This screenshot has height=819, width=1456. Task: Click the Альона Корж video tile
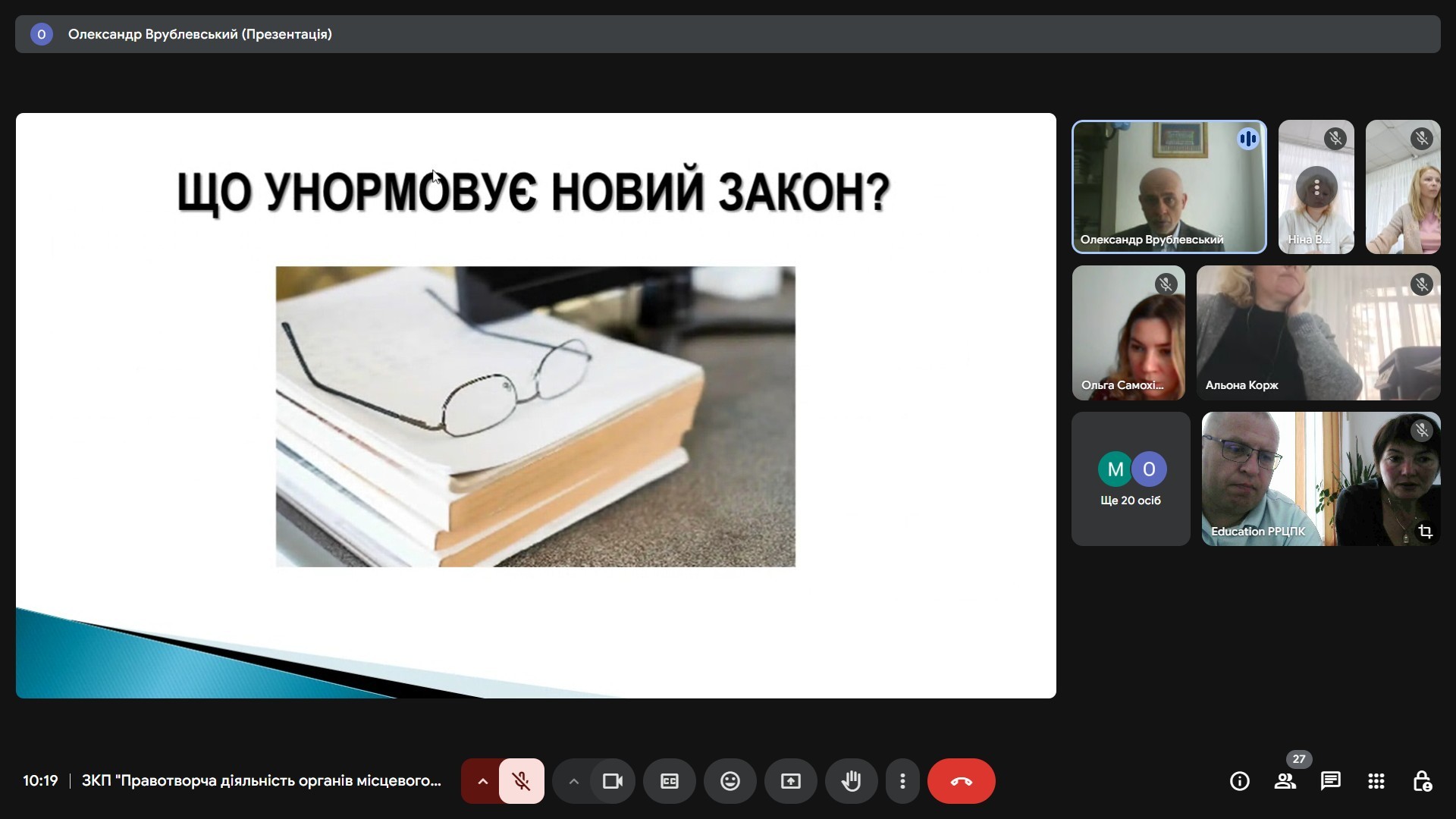point(1318,332)
